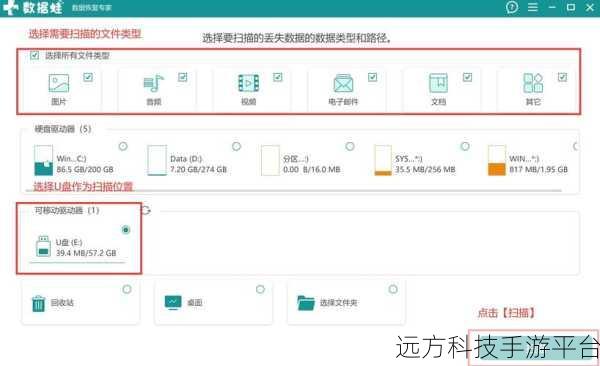The image size is (600, 366).
Task: Click the 0.00 B/16.0 MB text
Action: pyautogui.click(x=311, y=170)
